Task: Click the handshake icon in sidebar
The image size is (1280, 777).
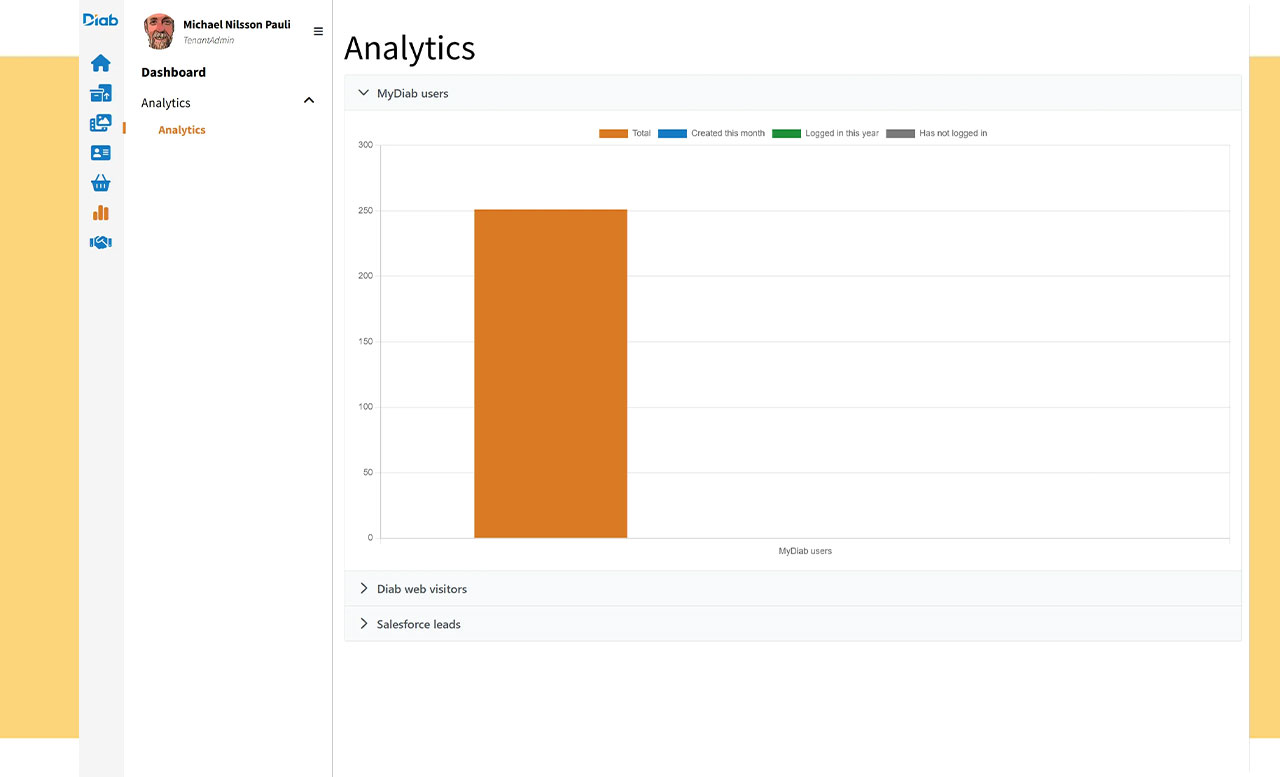Action: pyautogui.click(x=100, y=242)
